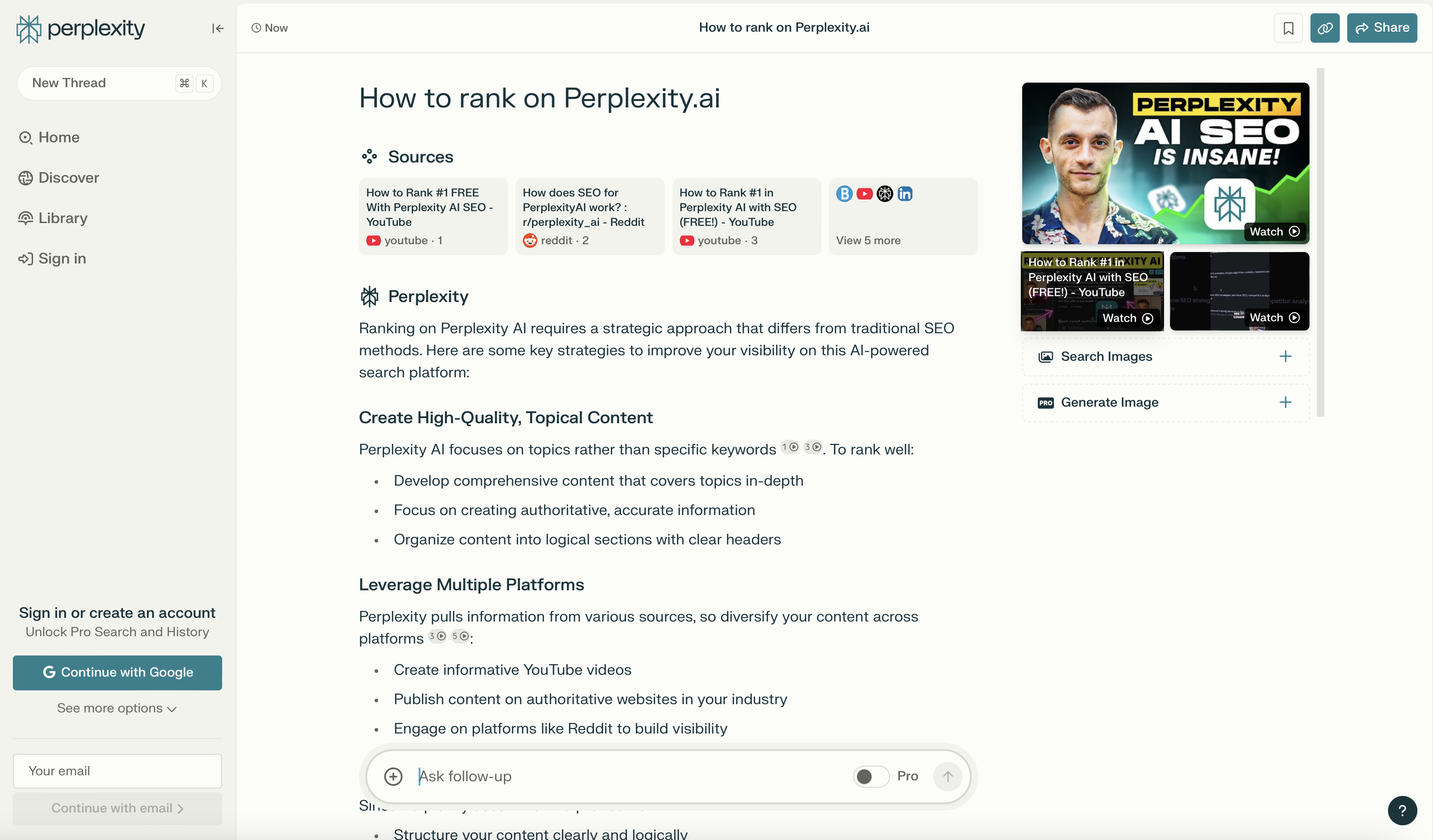
Task: Click the red YouTube favicon in more sources
Action: [x=864, y=194]
